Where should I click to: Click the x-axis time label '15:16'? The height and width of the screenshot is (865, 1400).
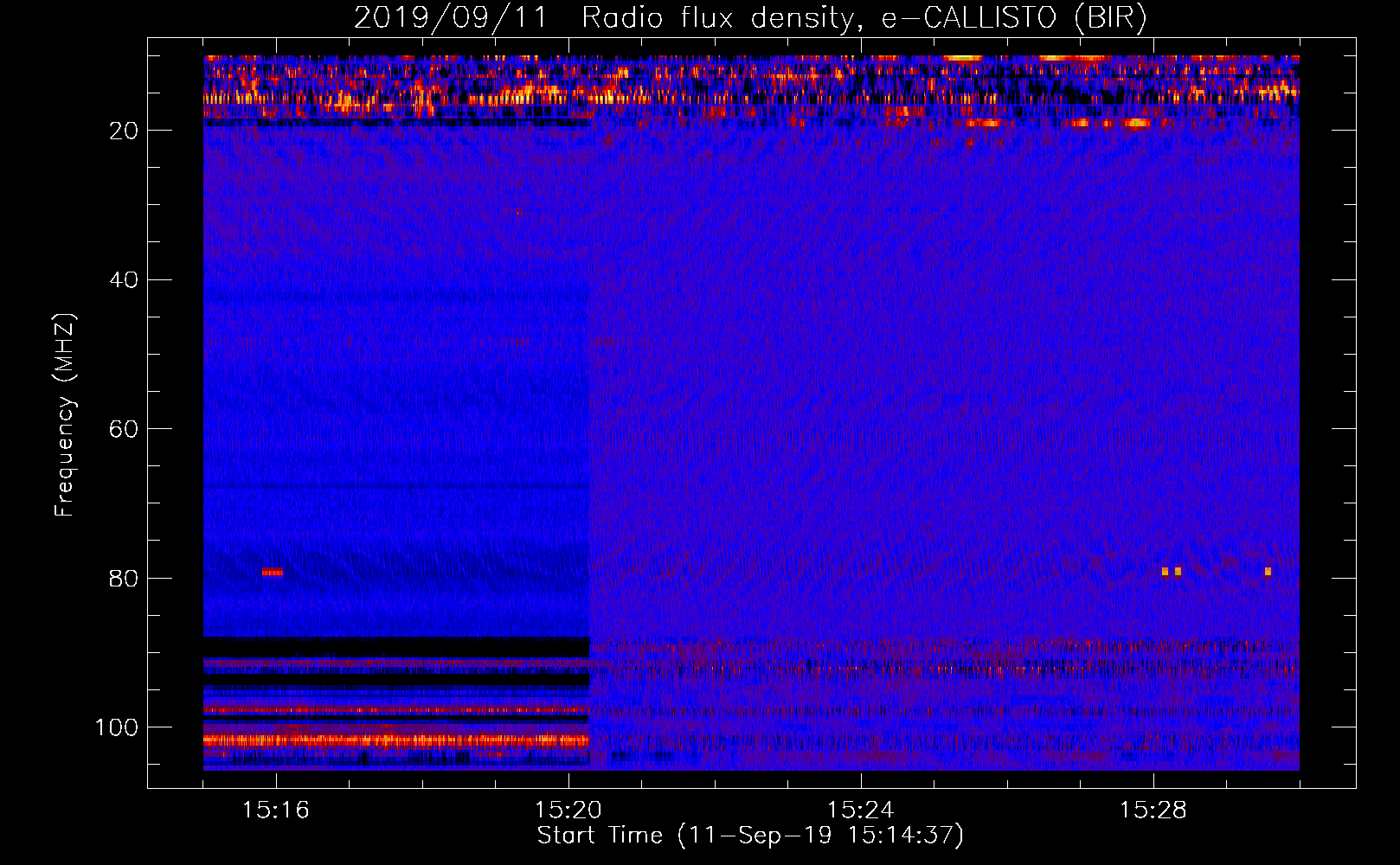click(276, 811)
